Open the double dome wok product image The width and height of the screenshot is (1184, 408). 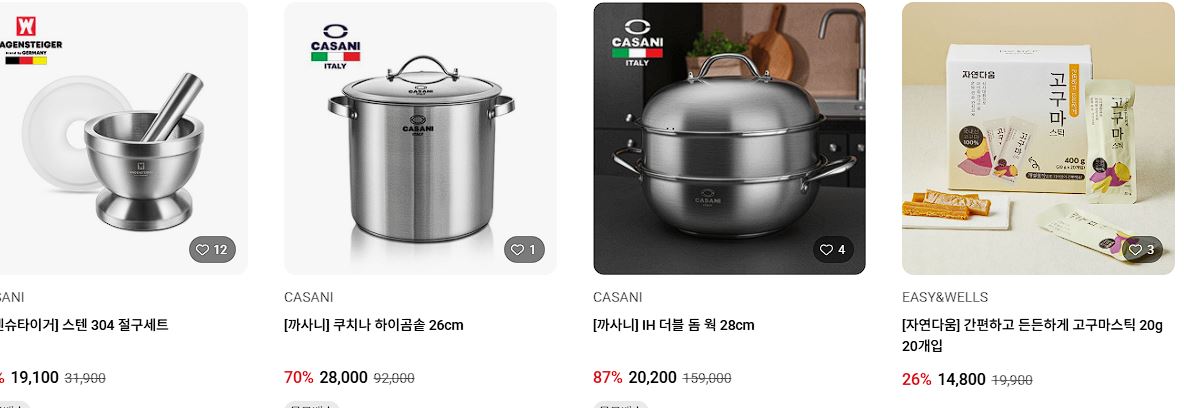[x=729, y=138]
